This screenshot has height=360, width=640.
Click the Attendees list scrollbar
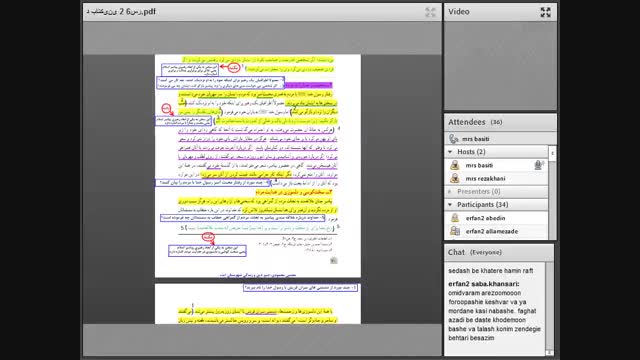pyautogui.click(x=552, y=193)
